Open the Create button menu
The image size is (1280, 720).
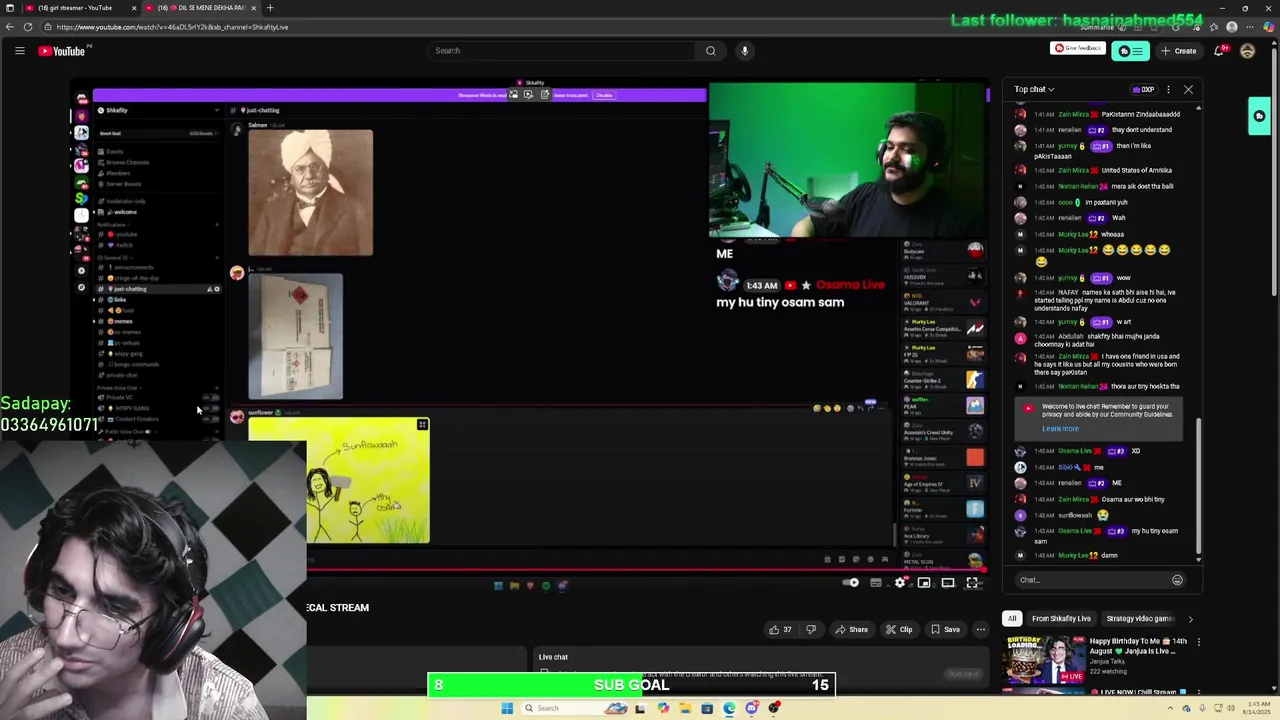click(x=1179, y=51)
